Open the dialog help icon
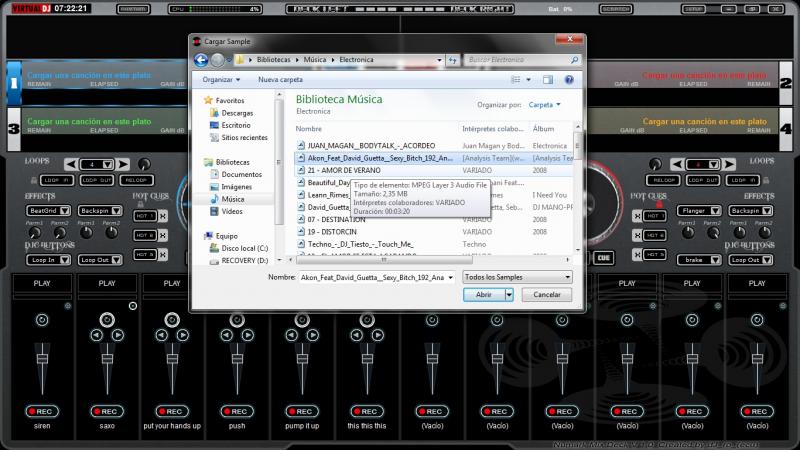The image size is (800, 450). tap(569, 80)
